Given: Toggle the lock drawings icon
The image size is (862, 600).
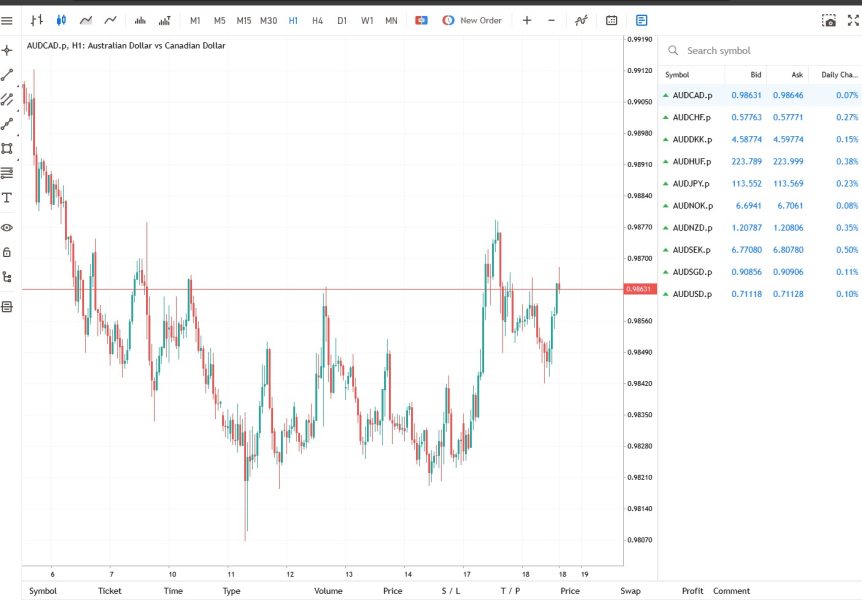Looking at the screenshot, I should [x=7, y=252].
